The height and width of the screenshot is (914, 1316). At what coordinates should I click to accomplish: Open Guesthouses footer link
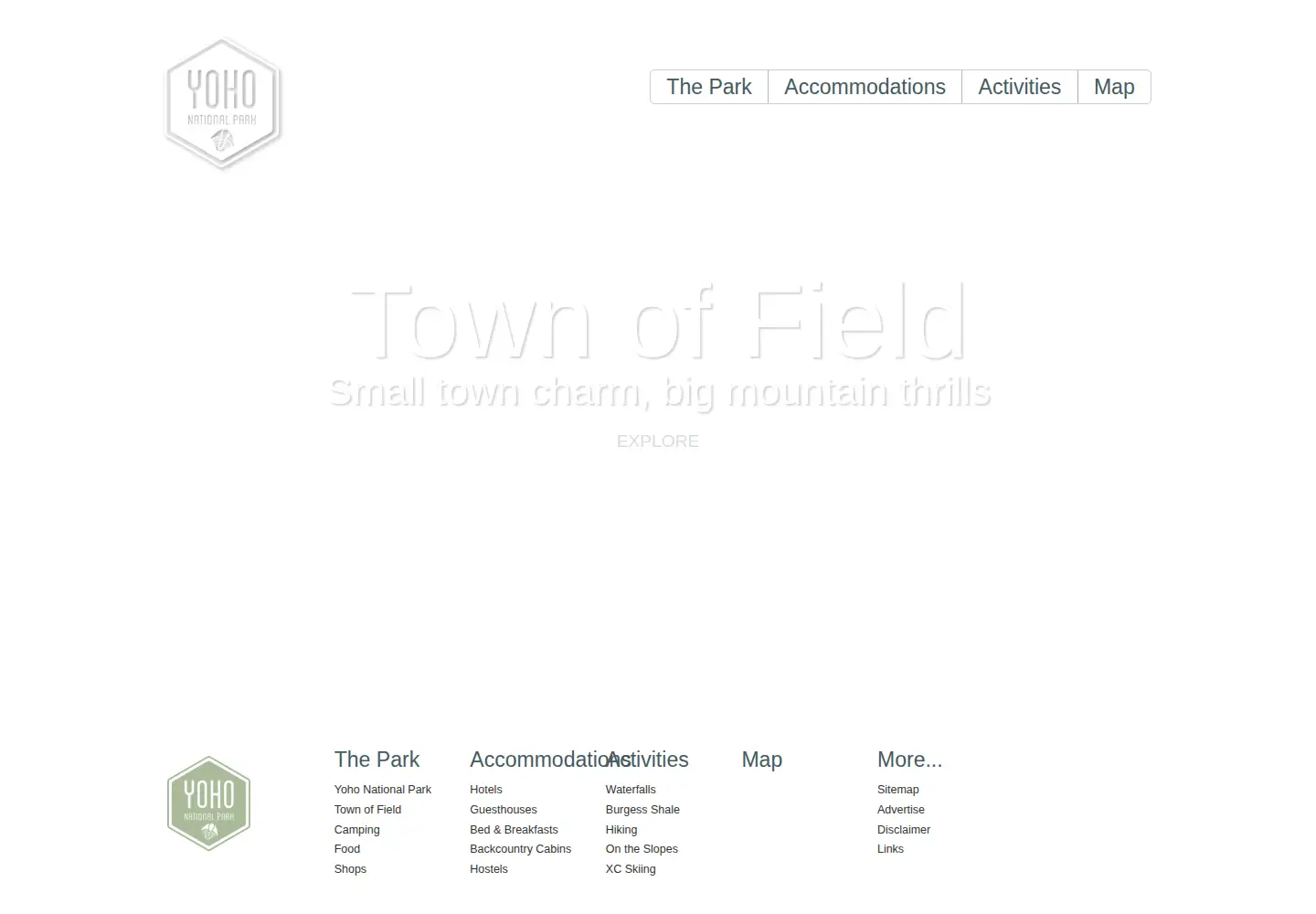(504, 810)
